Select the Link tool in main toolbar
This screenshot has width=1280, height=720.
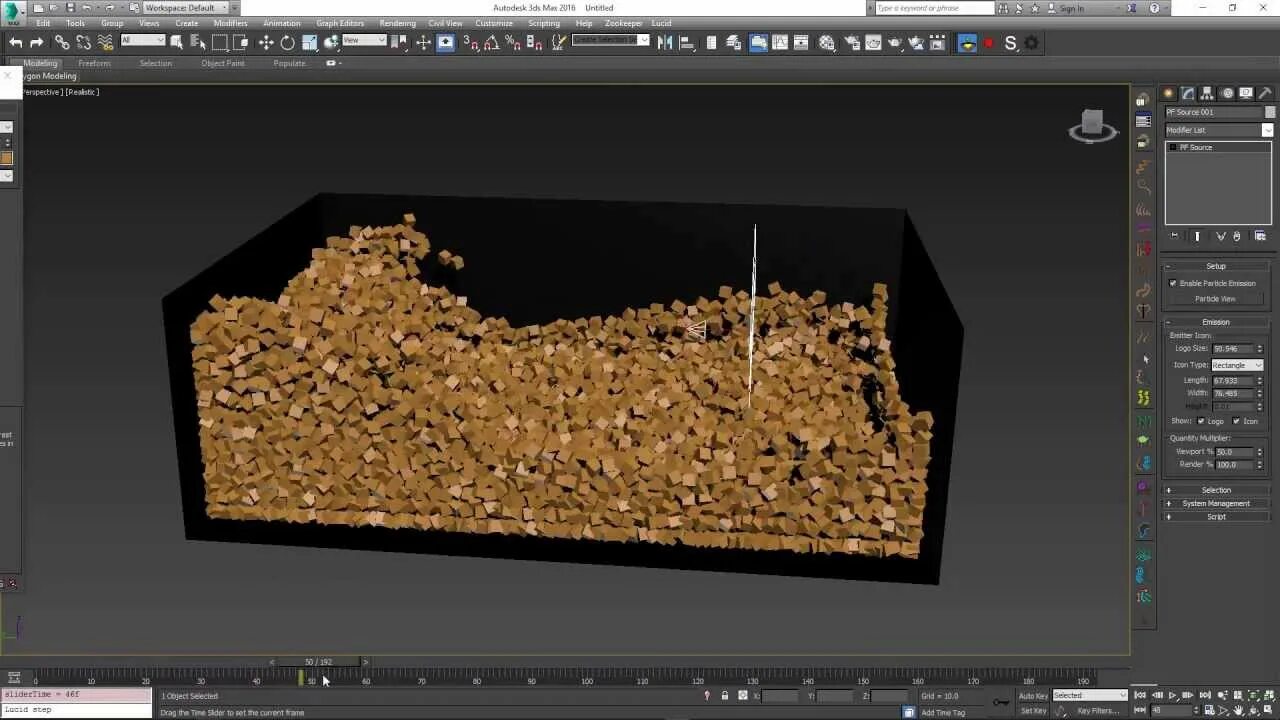pos(62,42)
